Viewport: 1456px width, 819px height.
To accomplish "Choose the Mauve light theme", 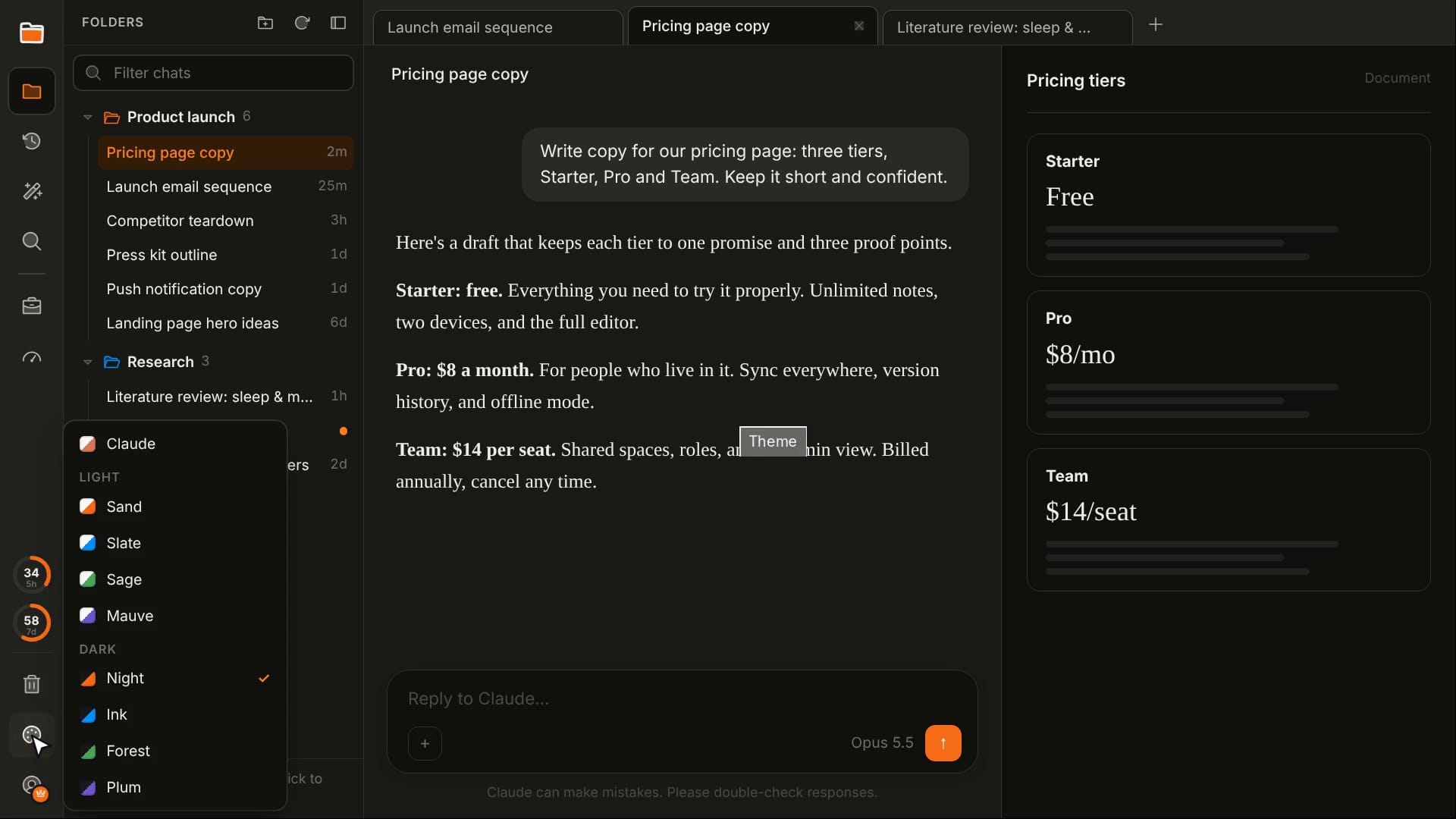I will coord(175,616).
